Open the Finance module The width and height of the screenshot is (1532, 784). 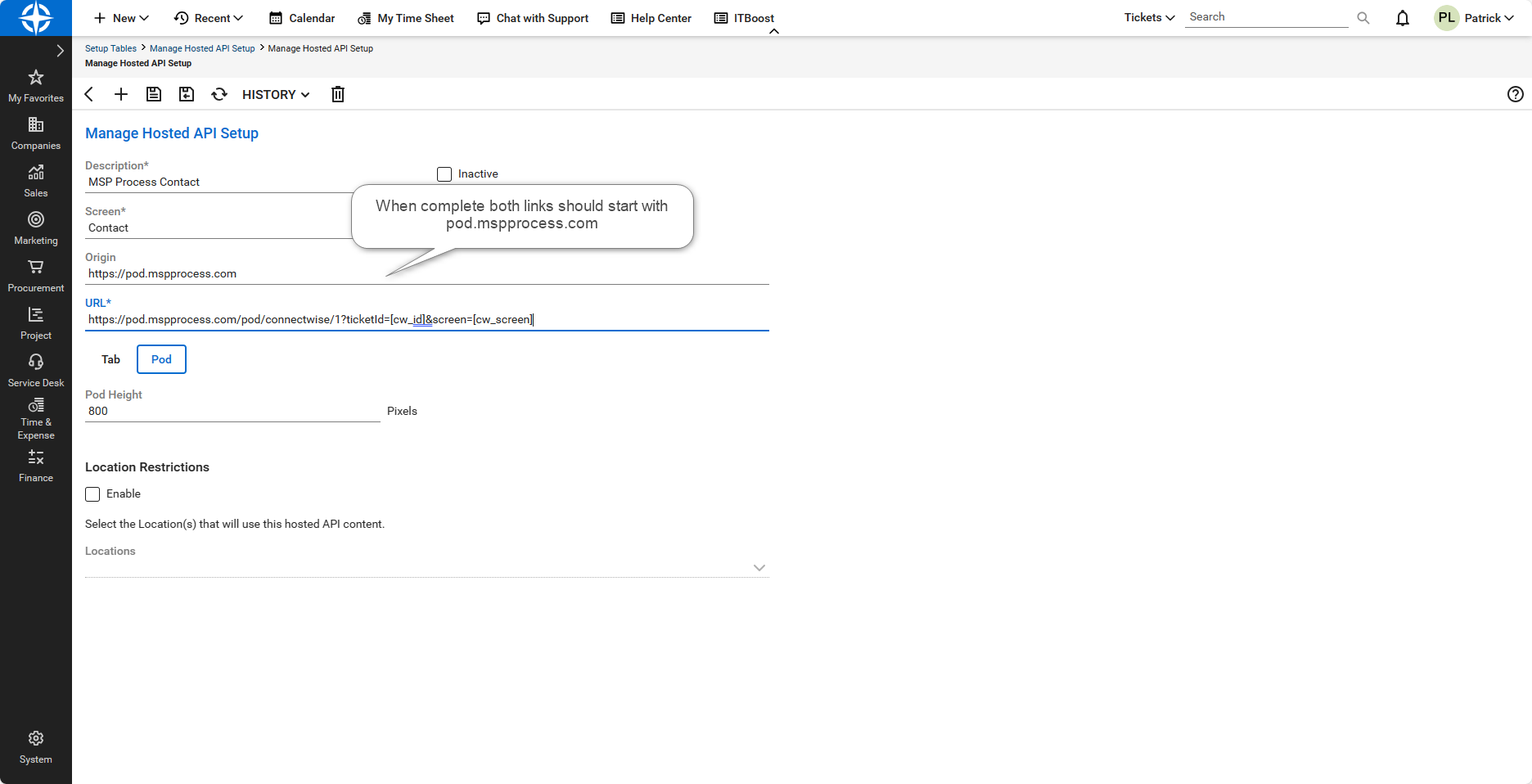click(36, 466)
